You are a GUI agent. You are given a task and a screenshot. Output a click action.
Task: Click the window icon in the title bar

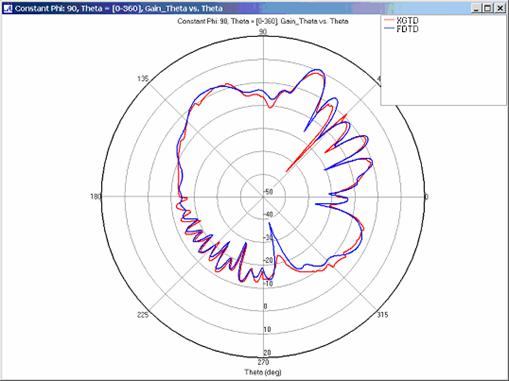[7, 8]
